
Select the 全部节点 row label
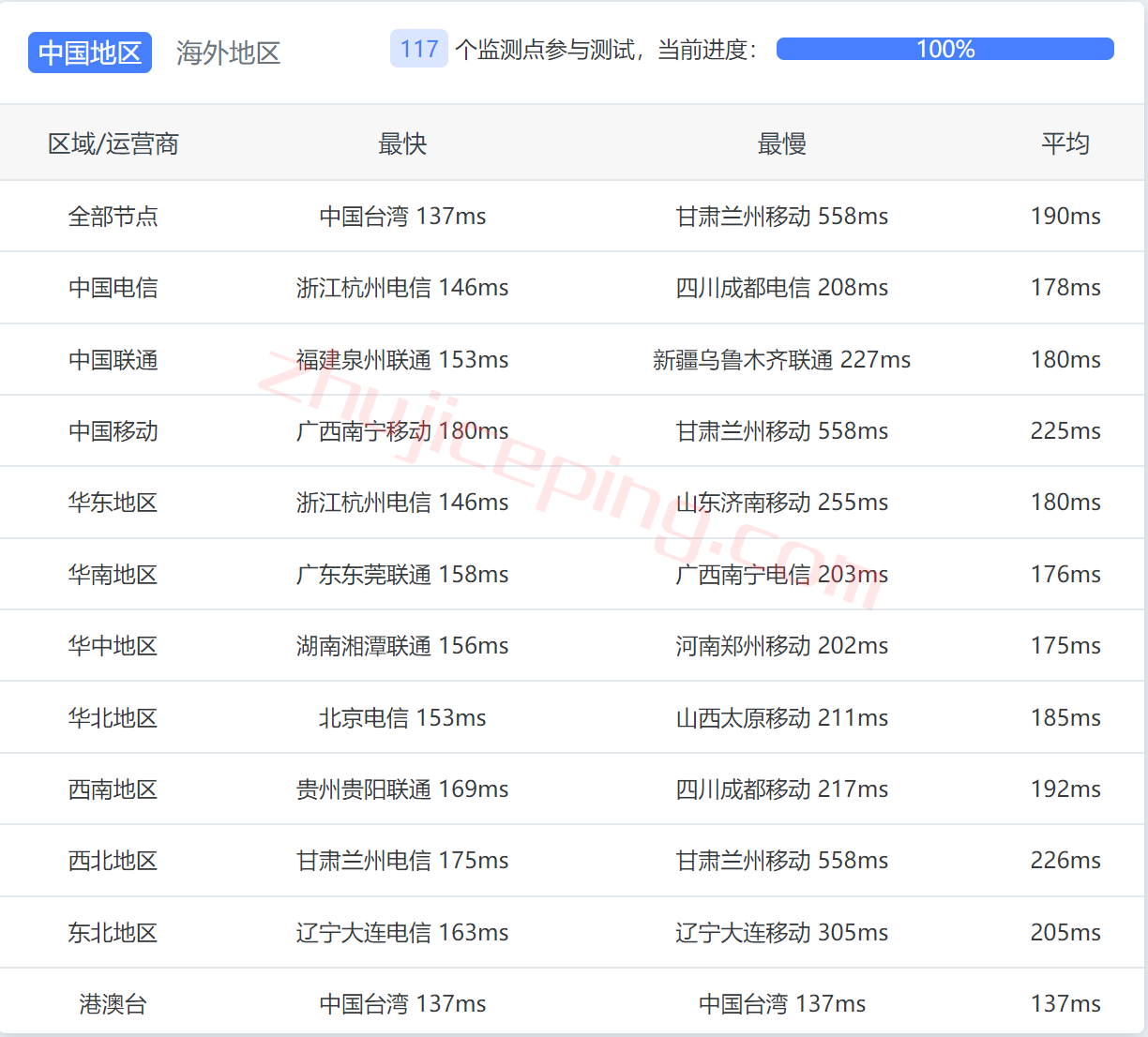[113, 216]
